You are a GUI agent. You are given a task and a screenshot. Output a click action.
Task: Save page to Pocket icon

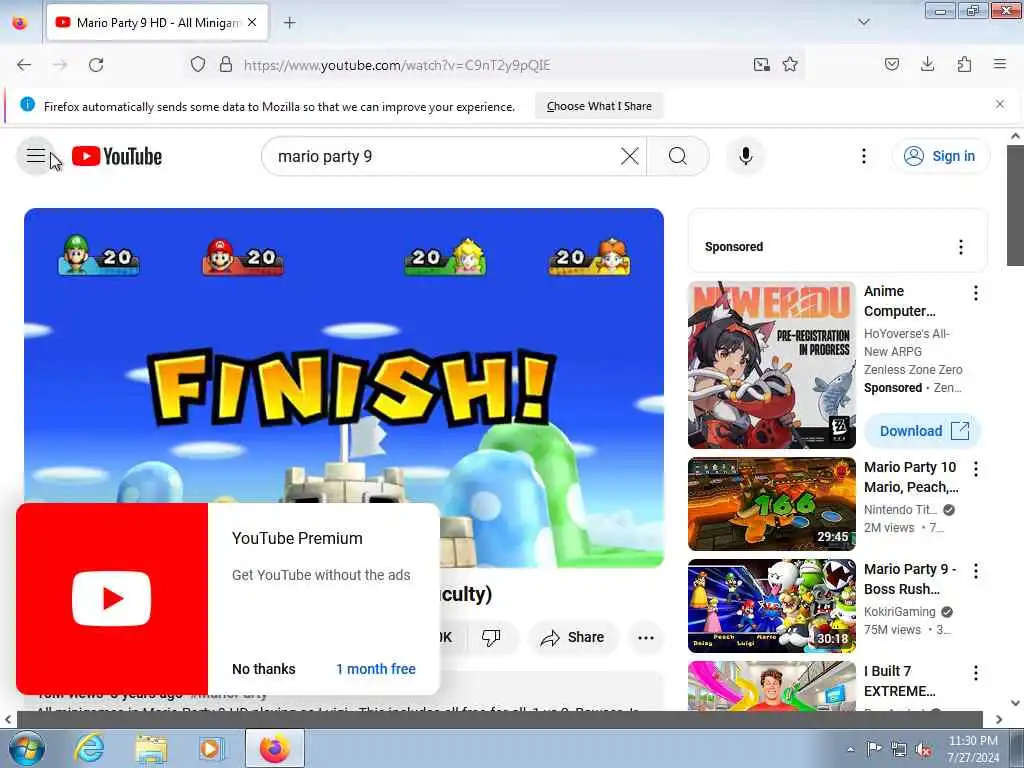click(x=892, y=64)
